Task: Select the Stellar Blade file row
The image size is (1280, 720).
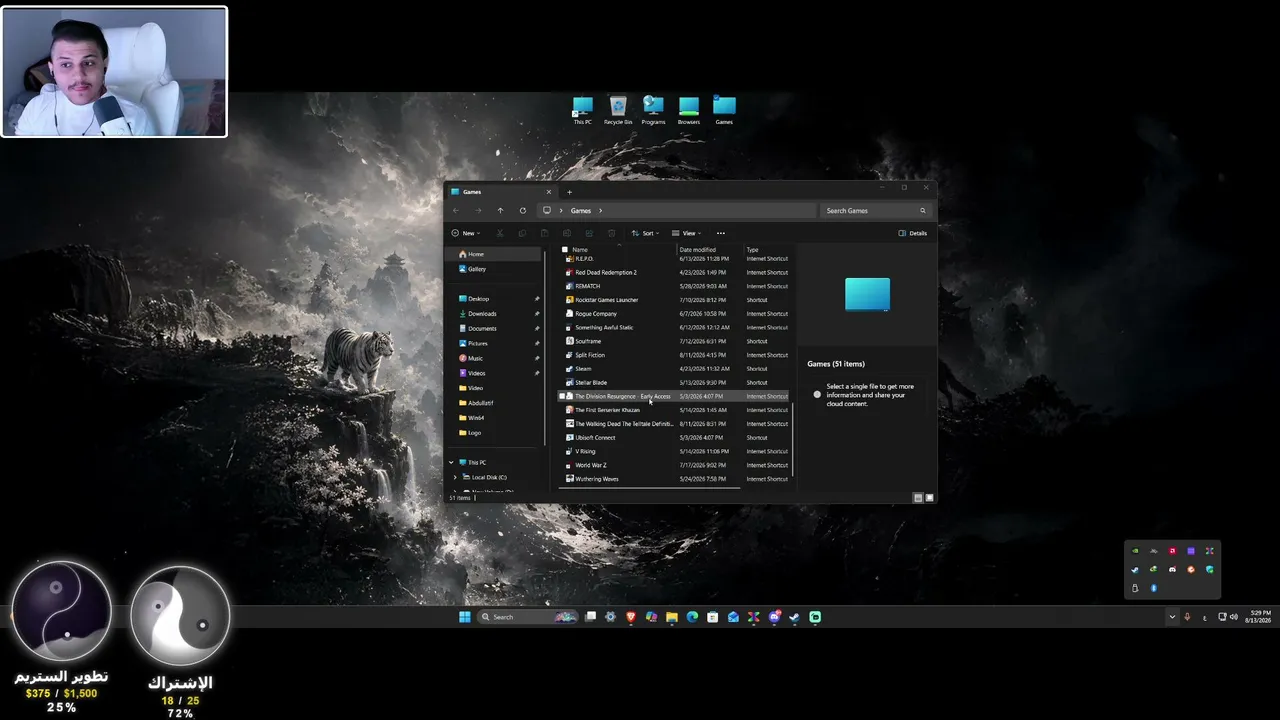Action: coord(675,383)
